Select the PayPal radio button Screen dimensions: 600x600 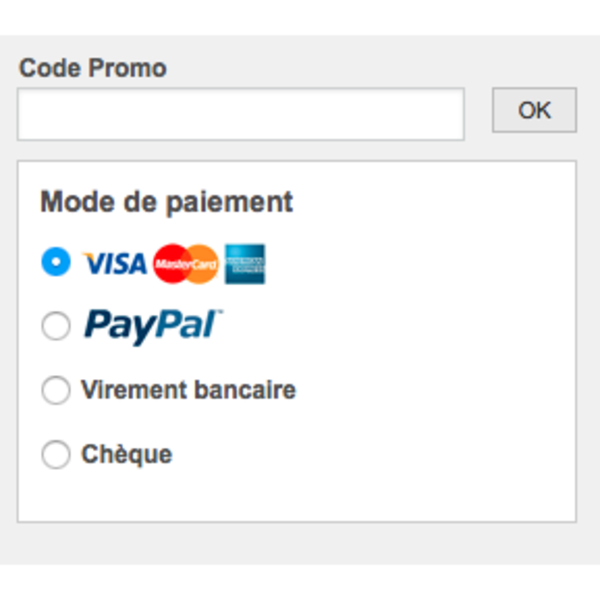(x=56, y=326)
